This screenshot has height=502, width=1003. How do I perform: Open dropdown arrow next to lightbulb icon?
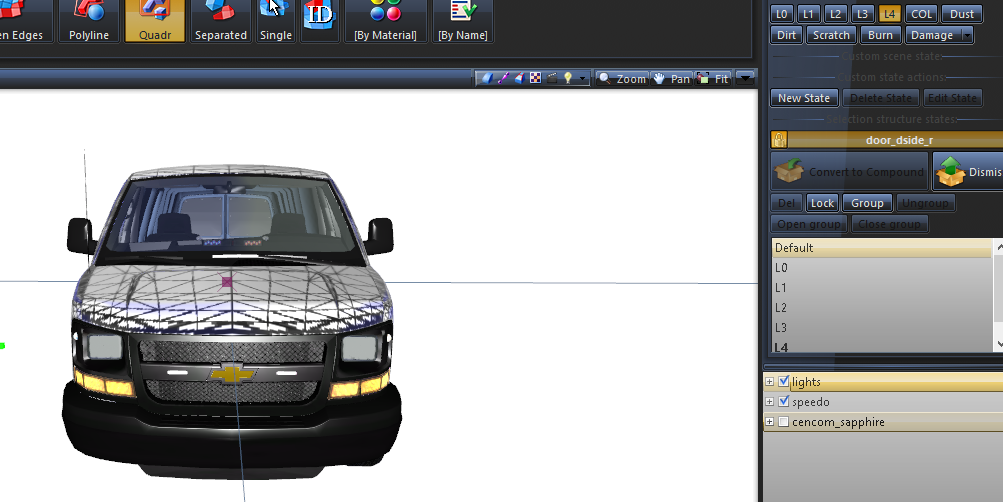582,79
